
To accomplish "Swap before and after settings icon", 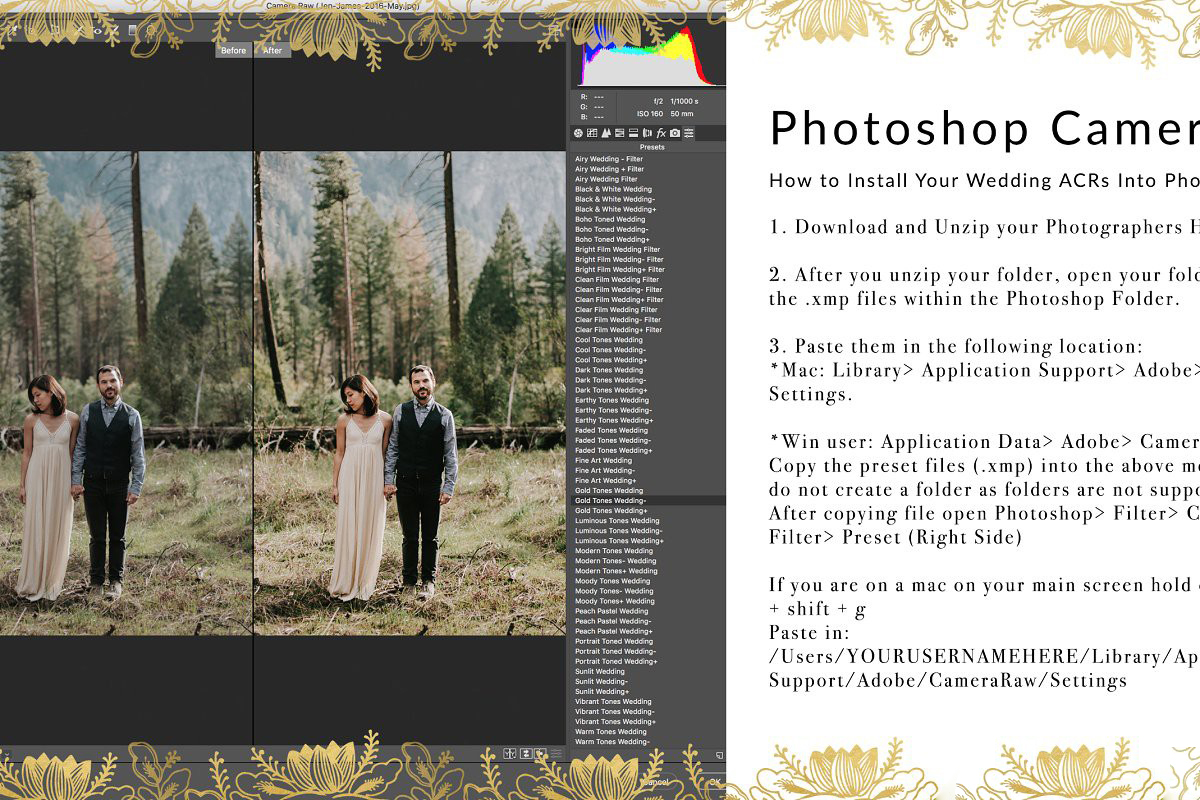I will click(526, 754).
